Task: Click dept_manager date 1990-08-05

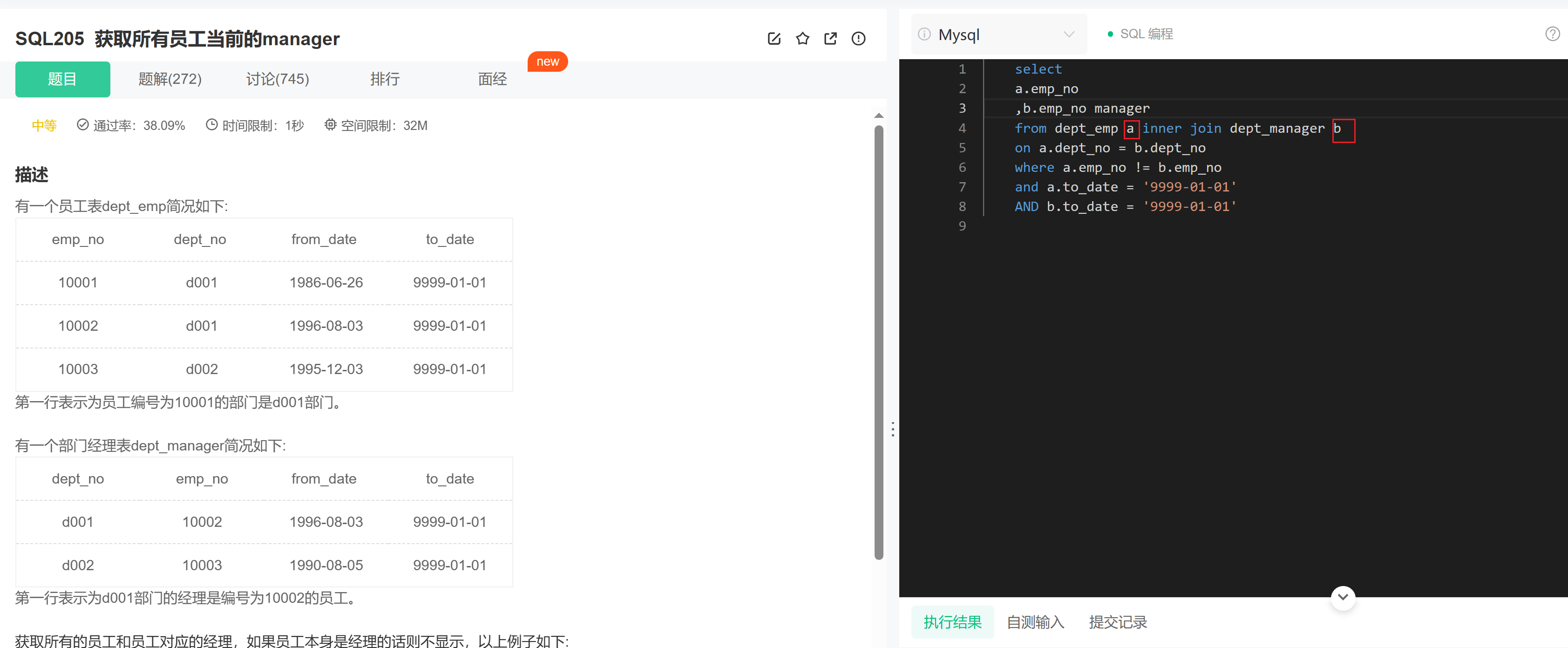Action: [x=326, y=565]
